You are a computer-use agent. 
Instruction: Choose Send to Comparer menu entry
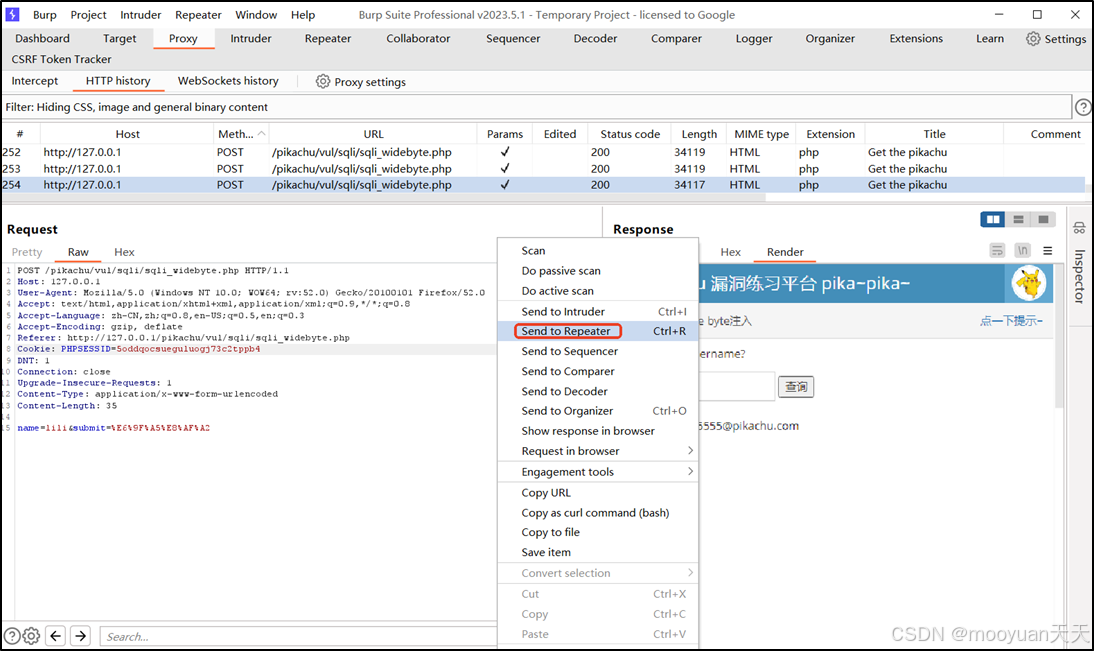(x=598, y=371)
